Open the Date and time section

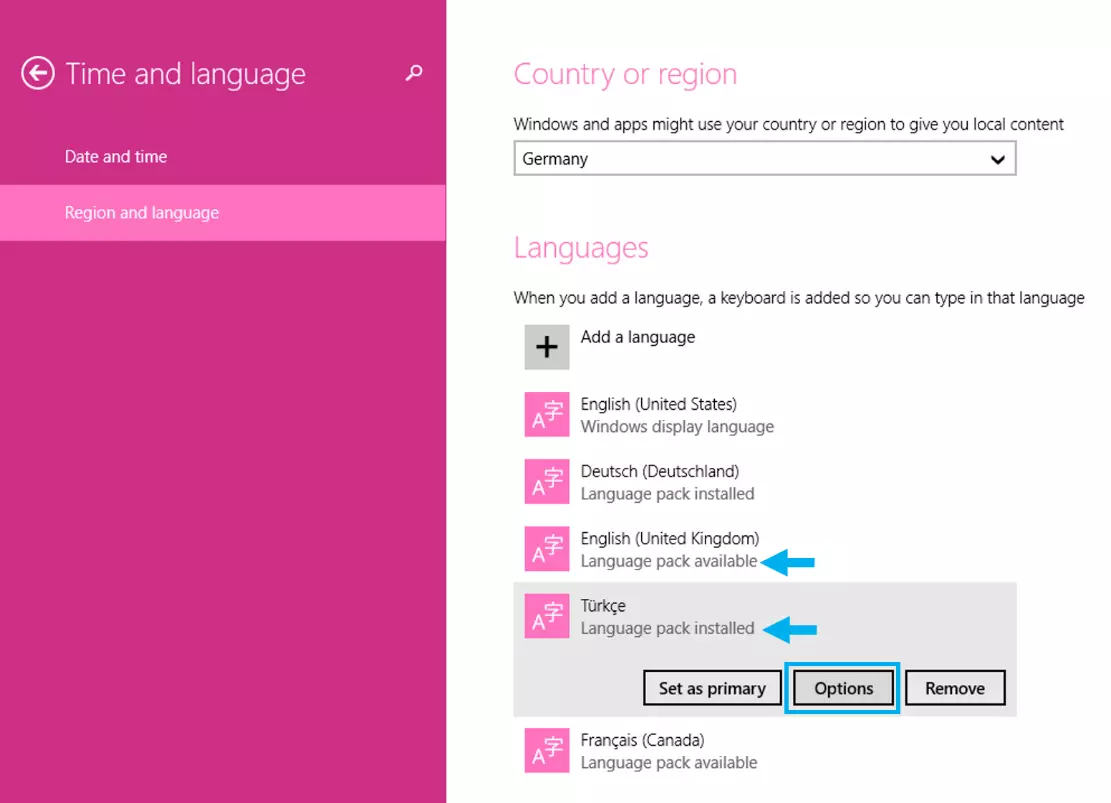(116, 157)
